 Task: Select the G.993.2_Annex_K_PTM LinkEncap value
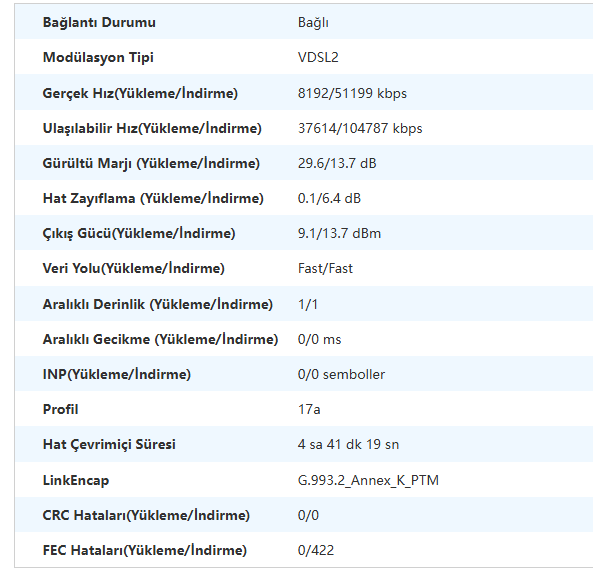coord(368,480)
